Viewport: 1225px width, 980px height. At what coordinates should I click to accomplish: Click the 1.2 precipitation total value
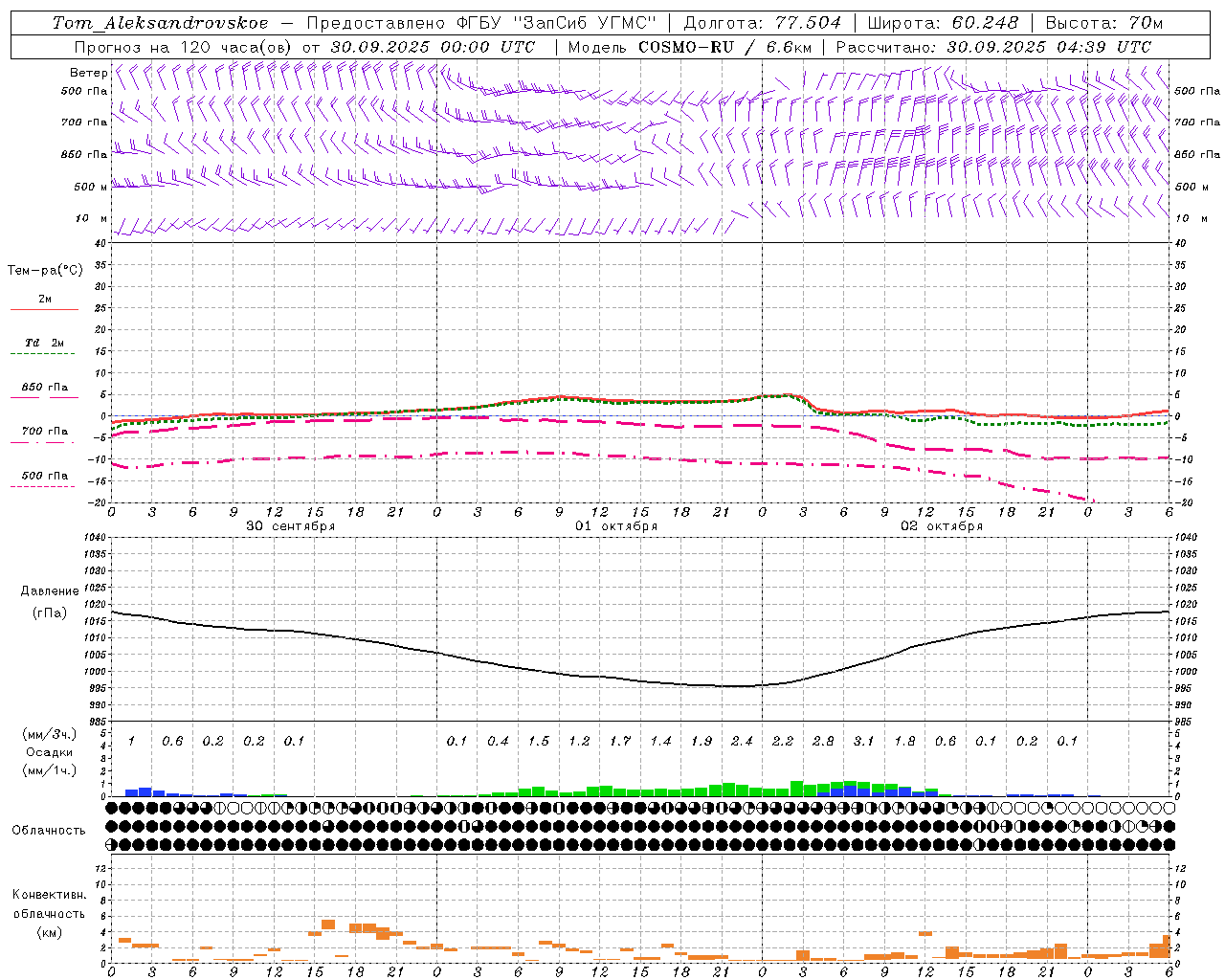point(579,741)
